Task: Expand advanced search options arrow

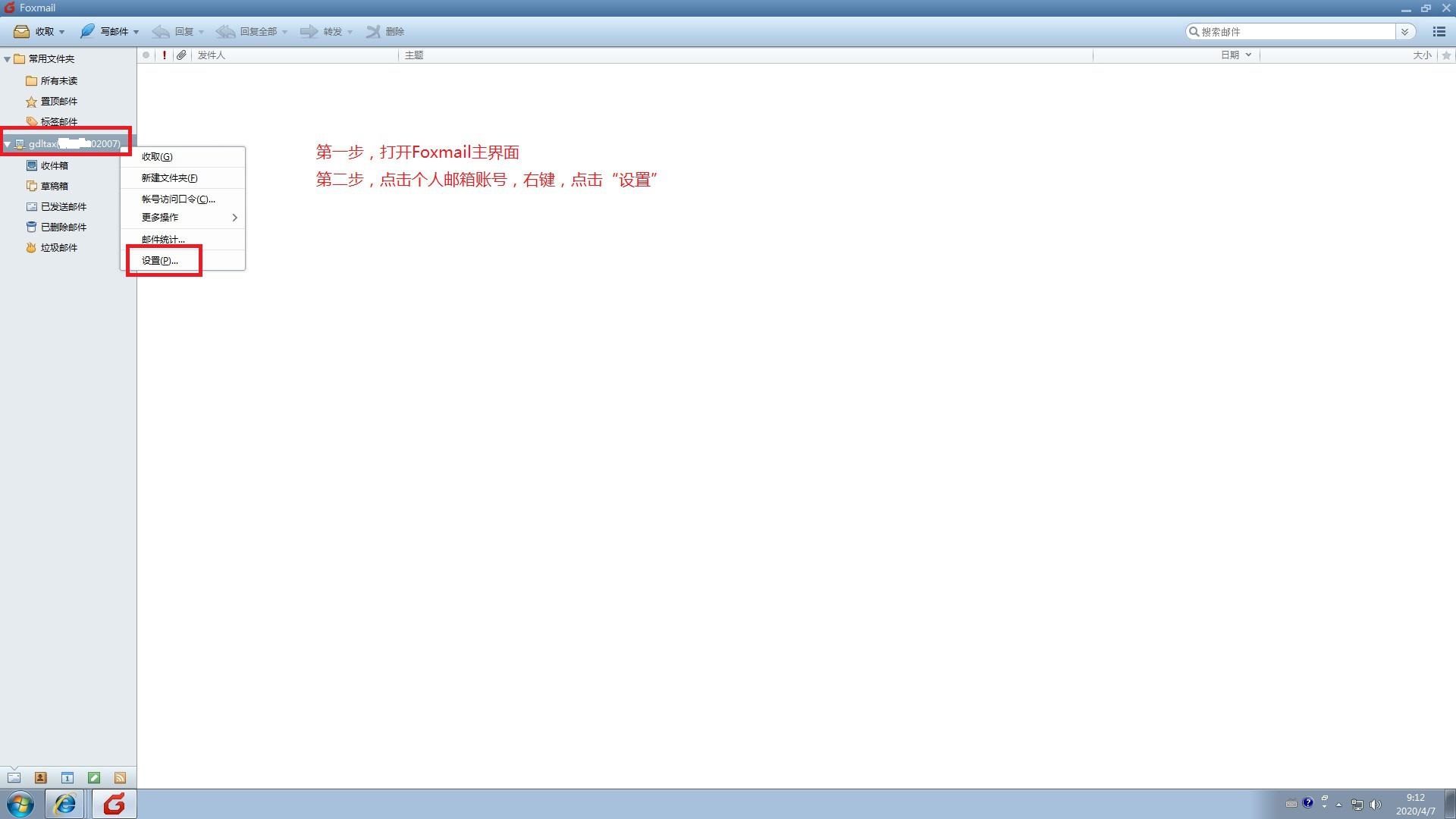Action: pyautogui.click(x=1404, y=32)
